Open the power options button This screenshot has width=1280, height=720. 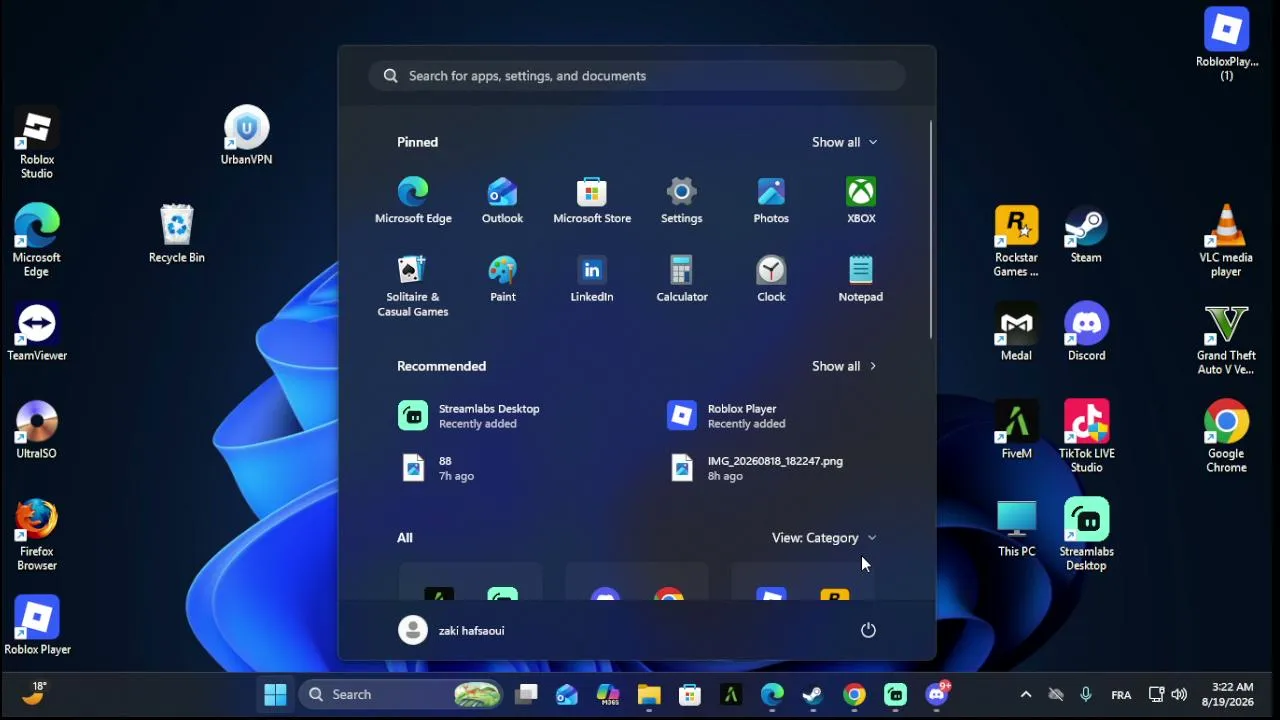(x=868, y=630)
